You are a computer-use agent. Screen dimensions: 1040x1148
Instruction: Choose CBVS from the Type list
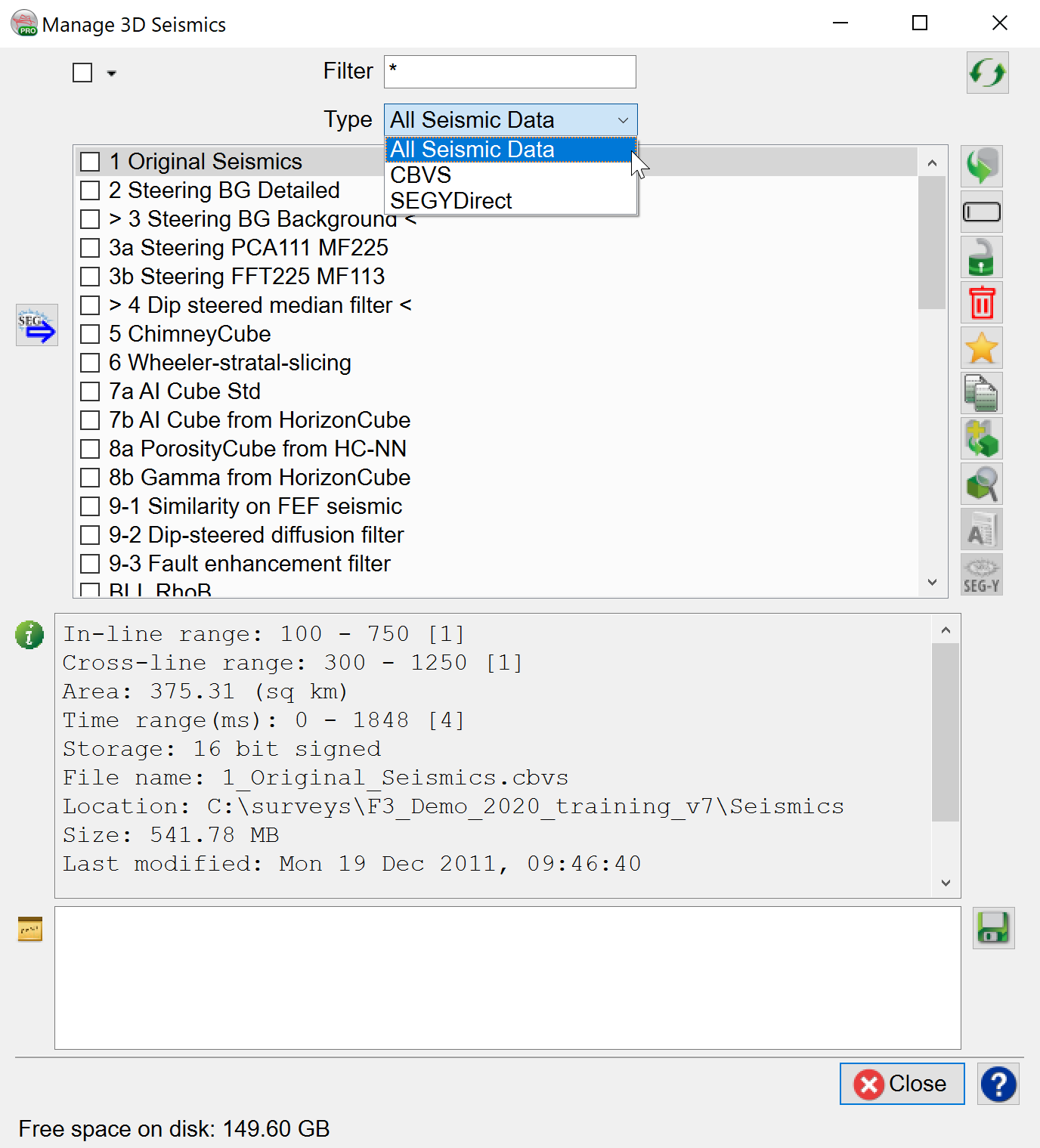[420, 175]
